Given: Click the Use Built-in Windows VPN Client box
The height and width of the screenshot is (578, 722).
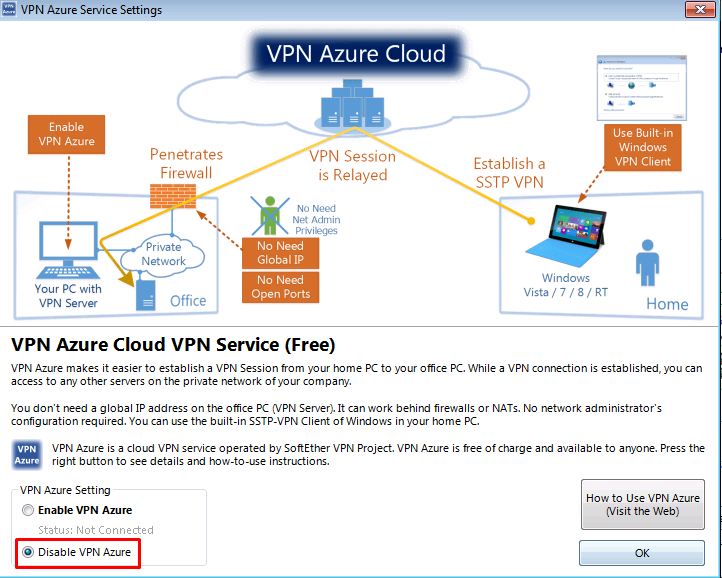Looking at the screenshot, I should pos(642,147).
